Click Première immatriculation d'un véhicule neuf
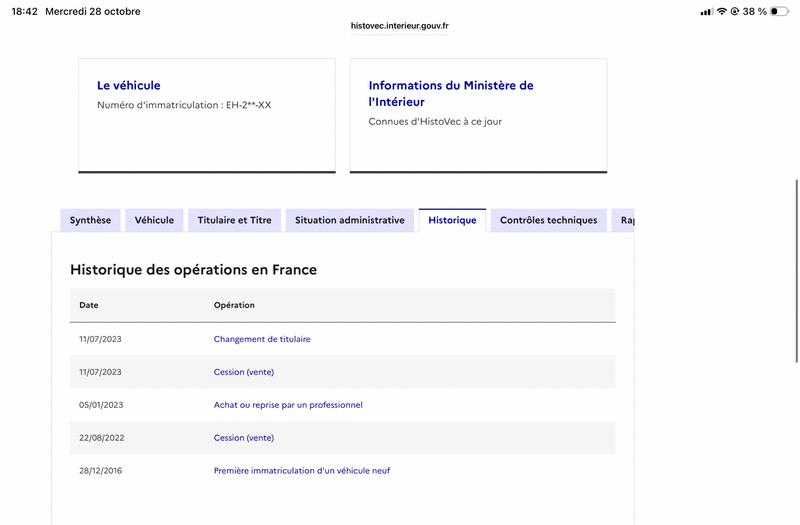The image size is (800, 525). tap(302, 470)
